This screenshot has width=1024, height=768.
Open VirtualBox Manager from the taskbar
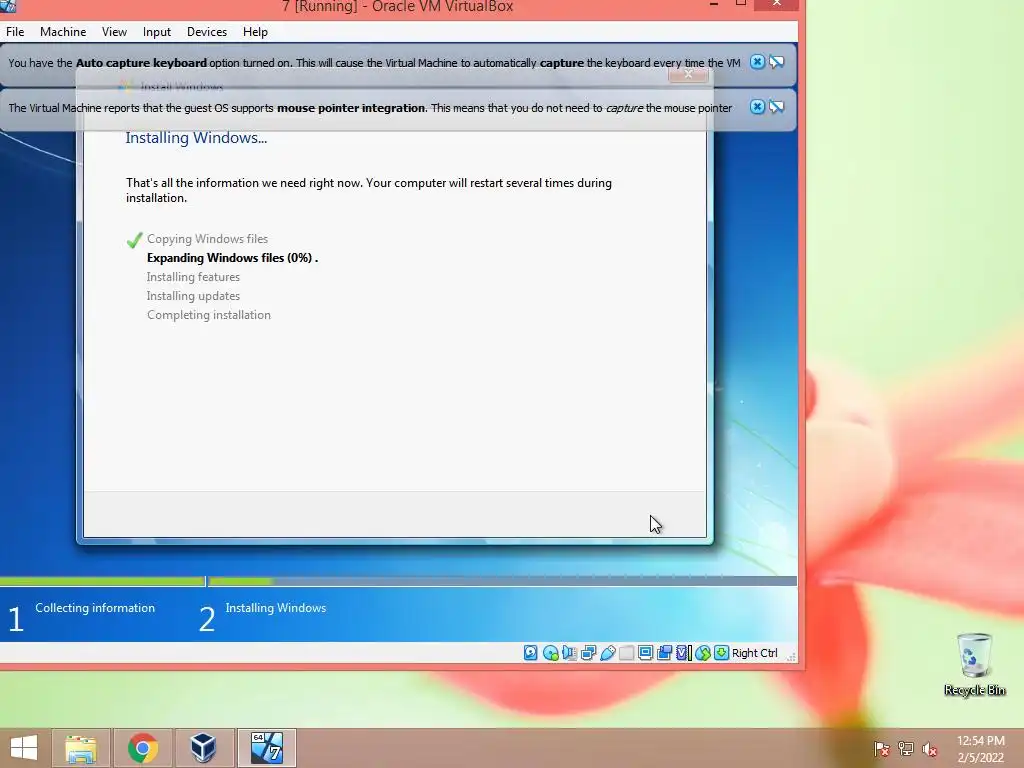tap(203, 748)
